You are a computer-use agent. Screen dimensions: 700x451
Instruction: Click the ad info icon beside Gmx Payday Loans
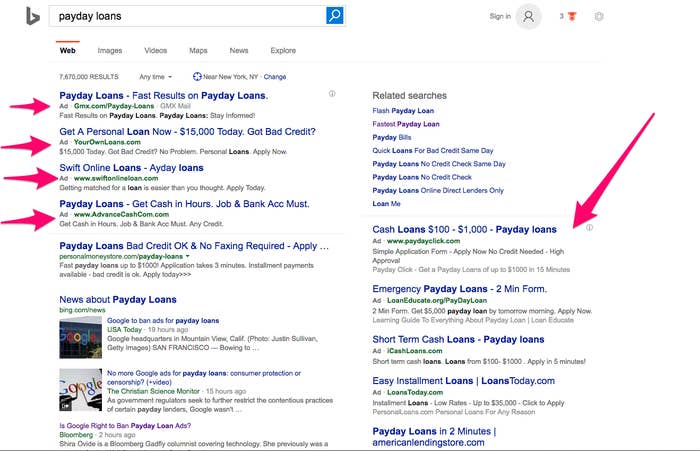[332, 94]
